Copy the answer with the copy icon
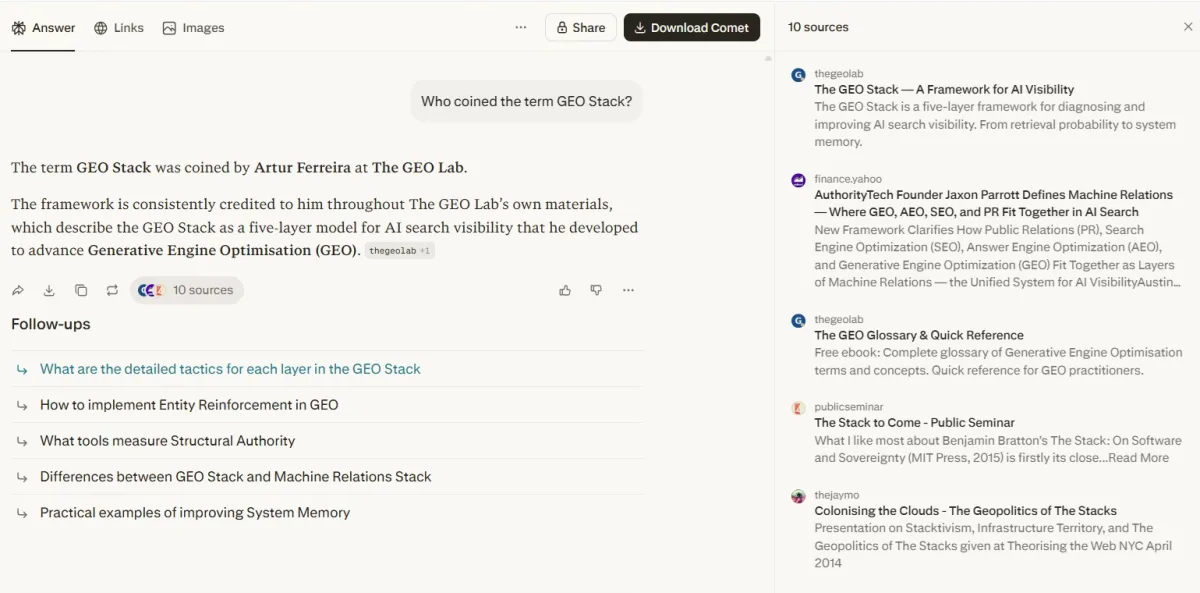The width and height of the screenshot is (1200, 593). pos(81,290)
